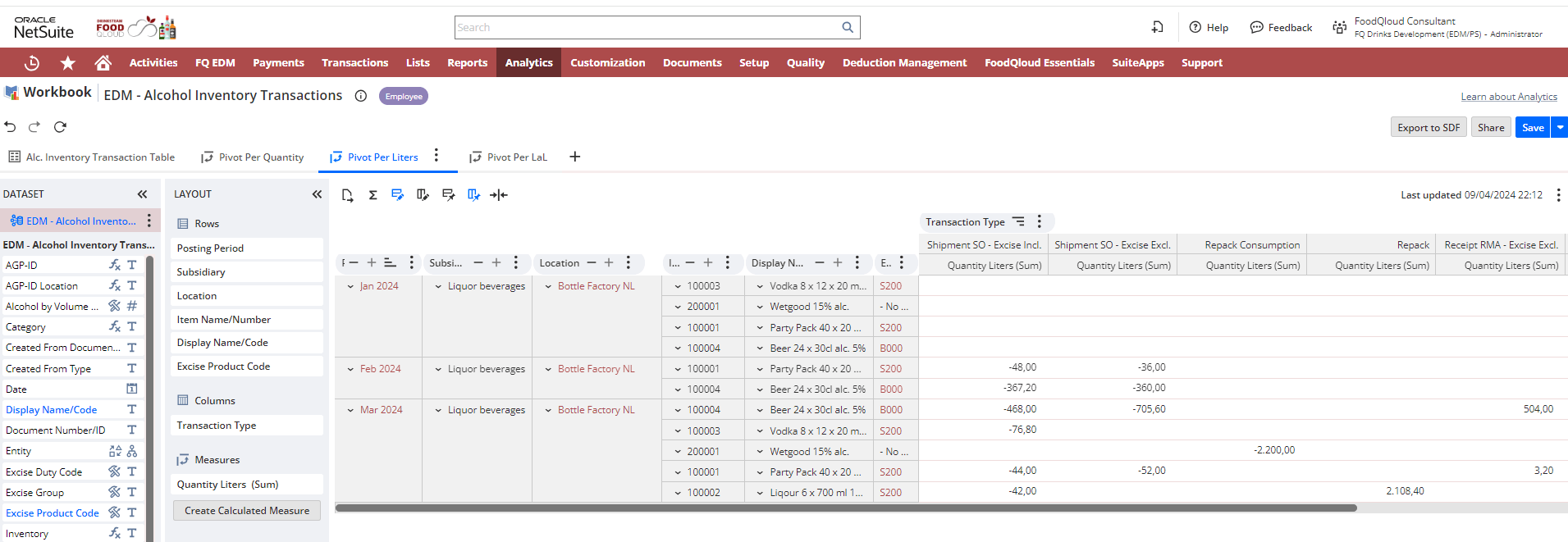Image resolution: width=1568 pixels, height=542 pixels.
Task: Expand all Display Name column rows
Action: (838, 263)
